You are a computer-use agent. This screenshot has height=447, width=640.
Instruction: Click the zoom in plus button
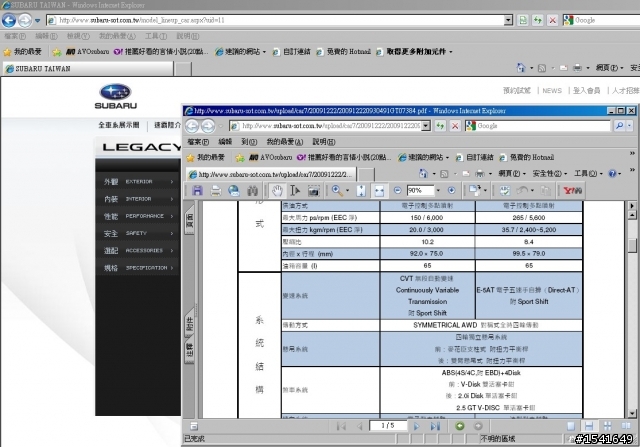tap(451, 190)
